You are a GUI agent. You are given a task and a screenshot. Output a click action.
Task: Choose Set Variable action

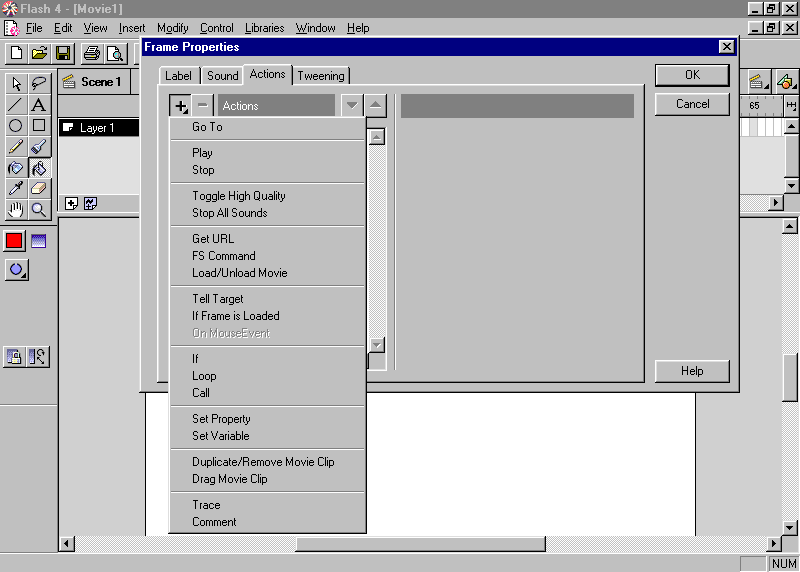point(267,436)
